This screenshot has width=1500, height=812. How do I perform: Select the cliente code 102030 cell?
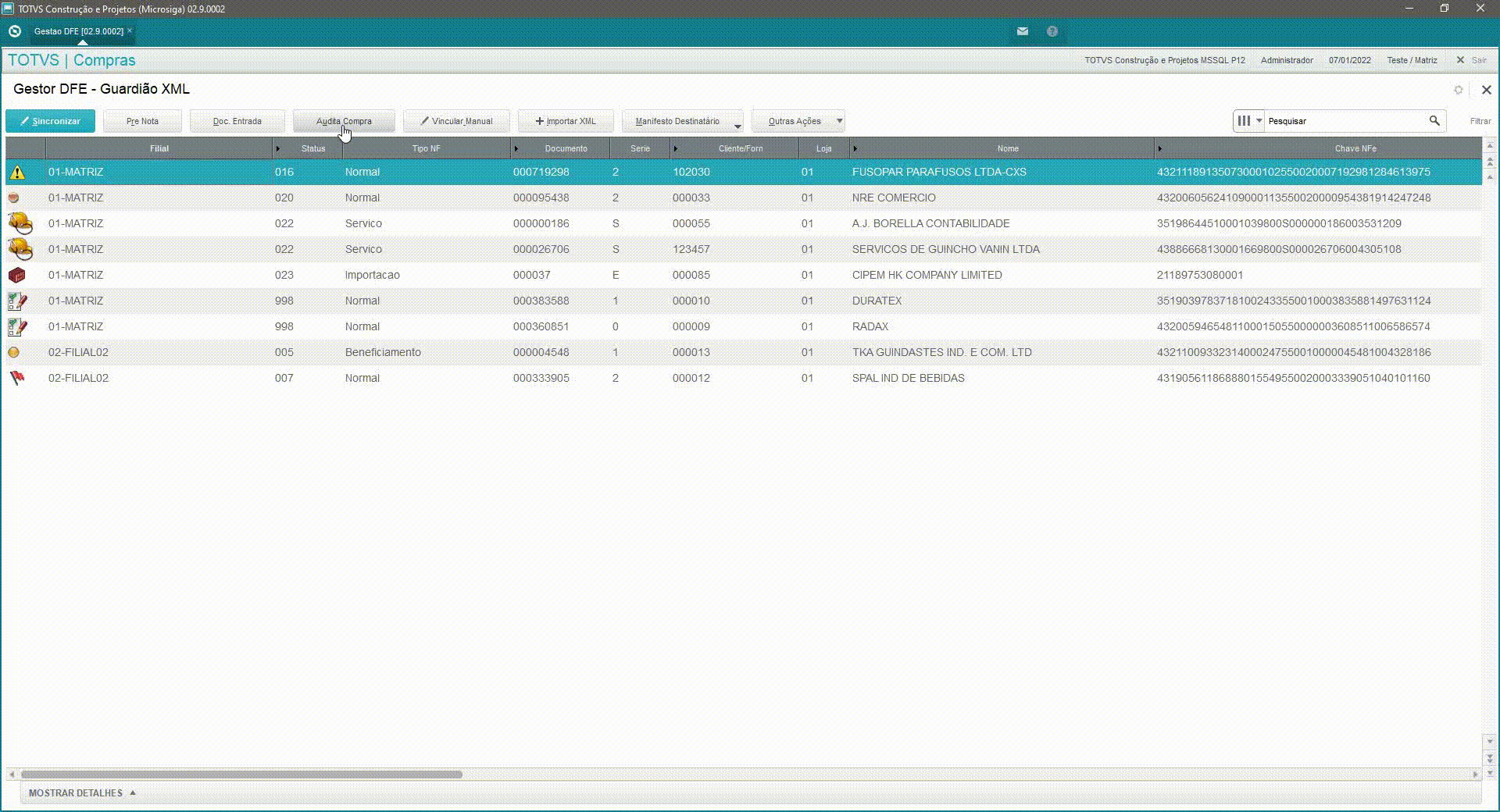click(691, 172)
